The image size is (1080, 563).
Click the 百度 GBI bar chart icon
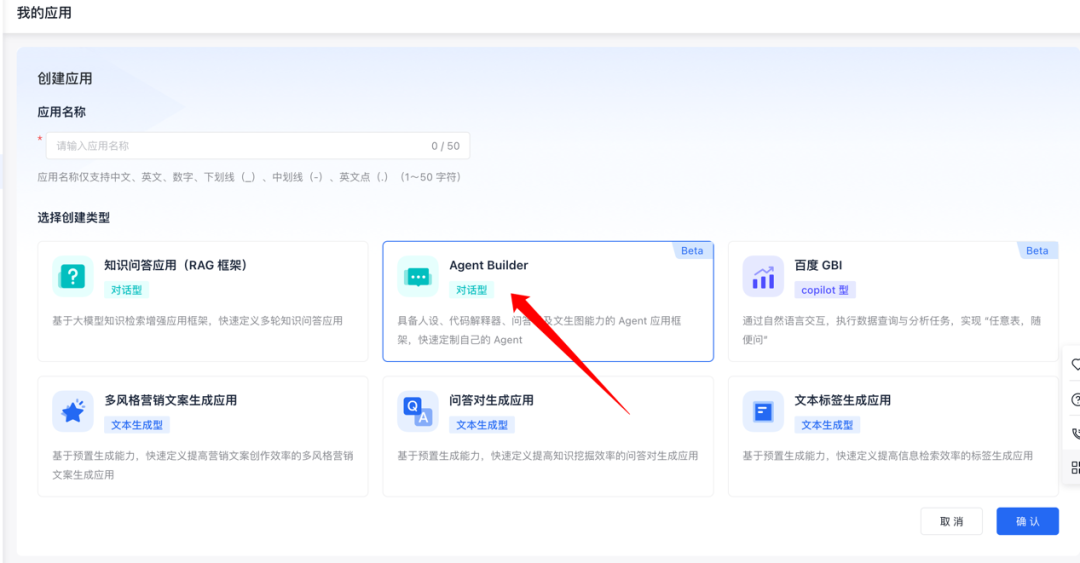tap(762, 276)
